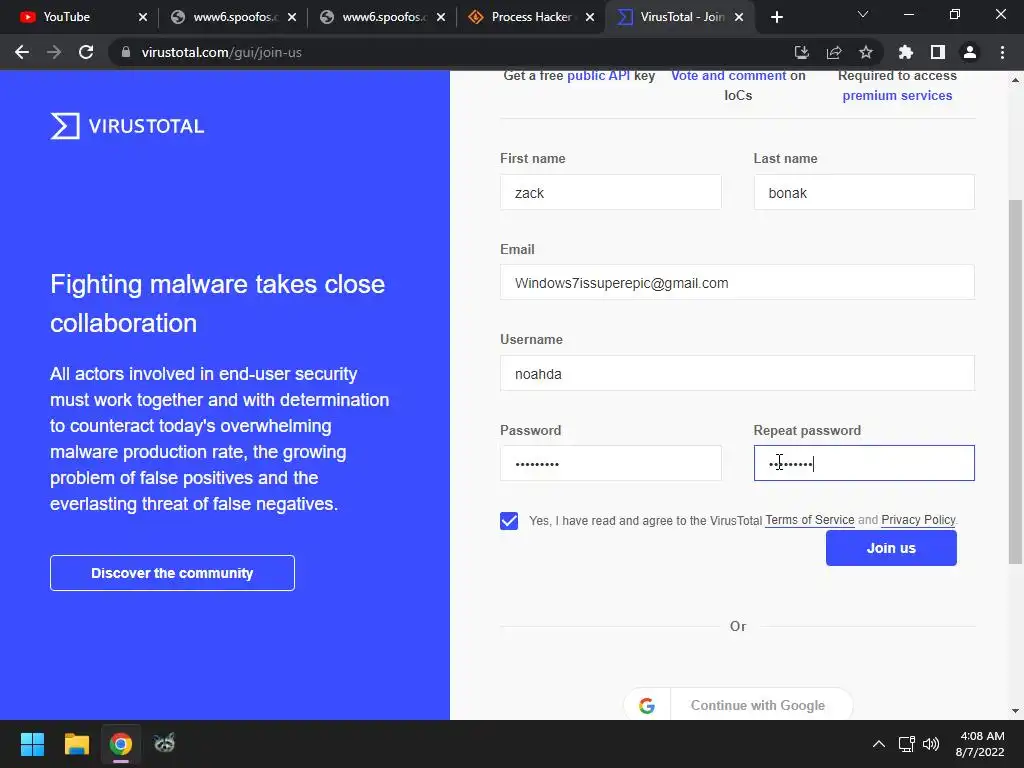The image size is (1024, 768).
Task: Close the Process Hacker tab
Action: [x=590, y=17]
